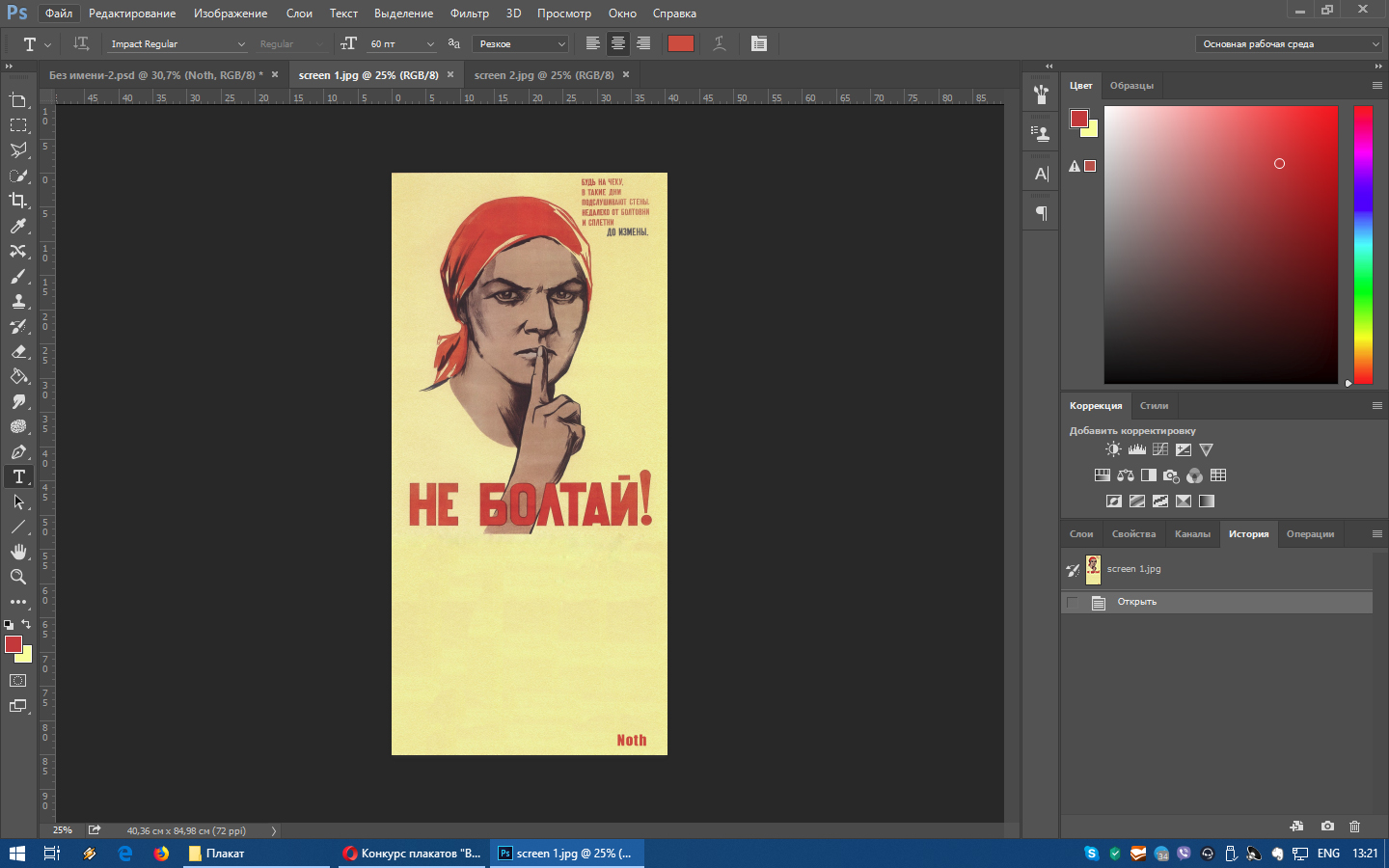Click text color swatch in options bar
The height and width of the screenshot is (868, 1389).
(x=681, y=43)
